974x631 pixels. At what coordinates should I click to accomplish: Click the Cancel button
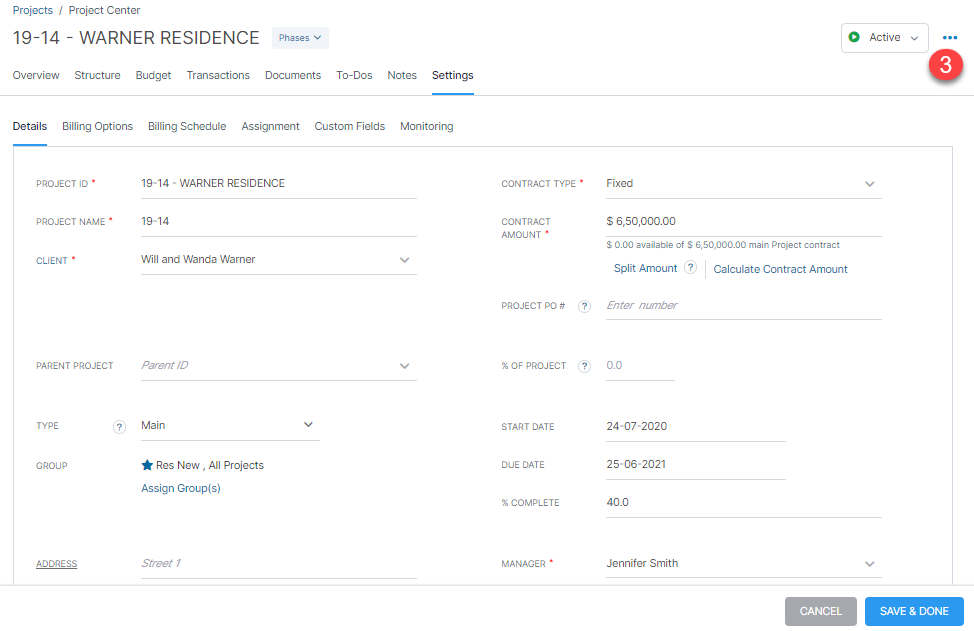click(x=821, y=611)
